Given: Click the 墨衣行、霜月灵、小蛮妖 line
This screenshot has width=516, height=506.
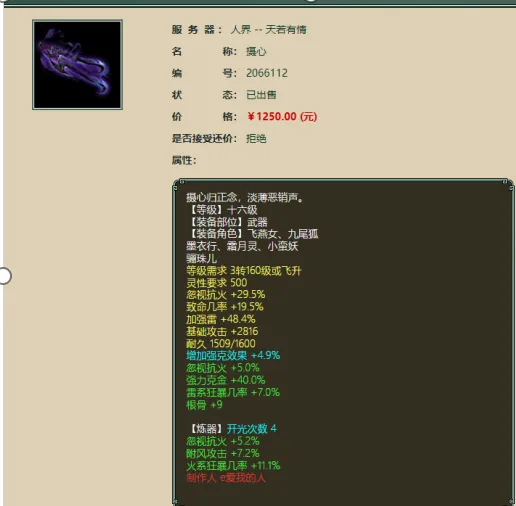Looking at the screenshot, I should [242, 246].
